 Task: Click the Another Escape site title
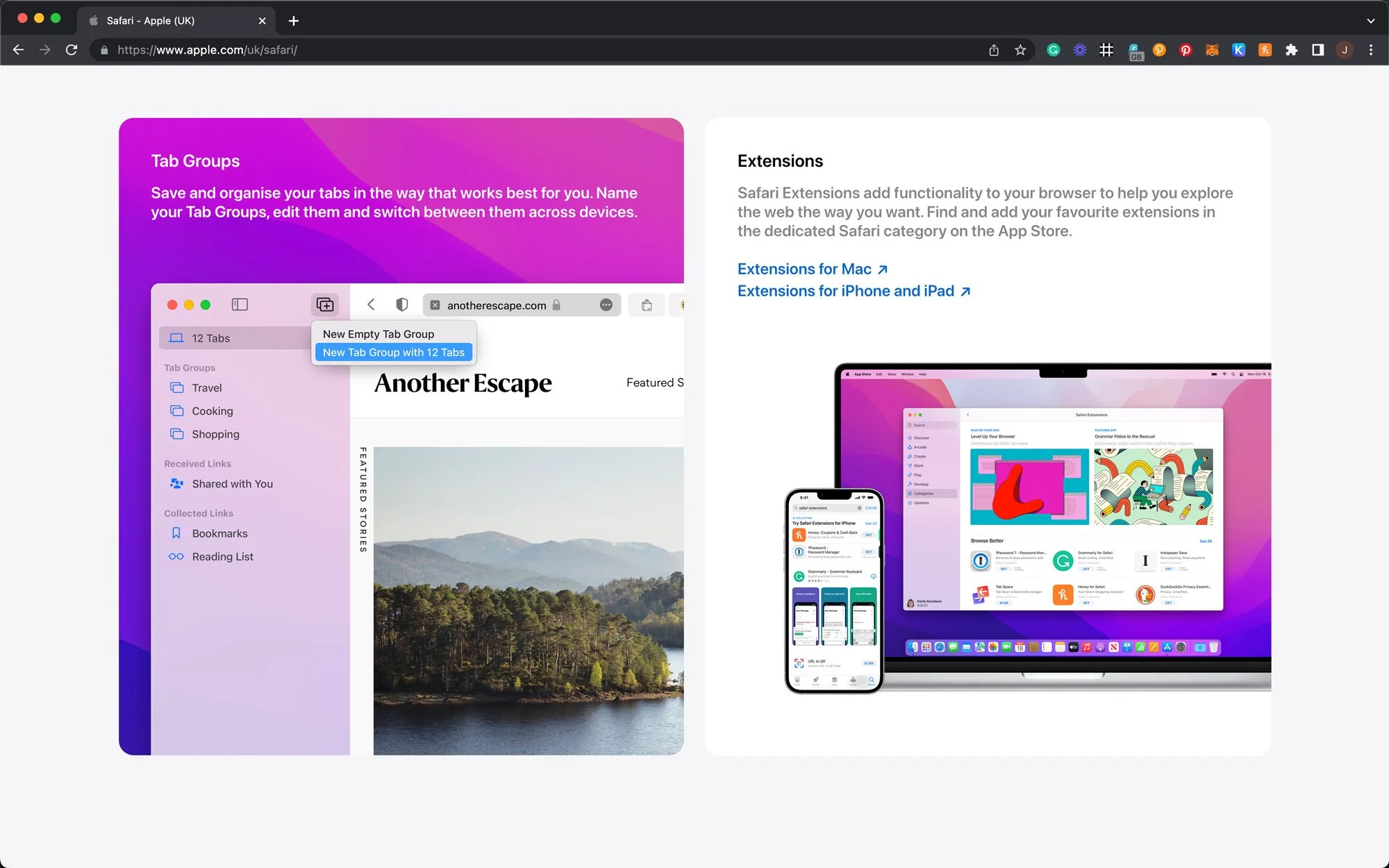click(x=463, y=383)
